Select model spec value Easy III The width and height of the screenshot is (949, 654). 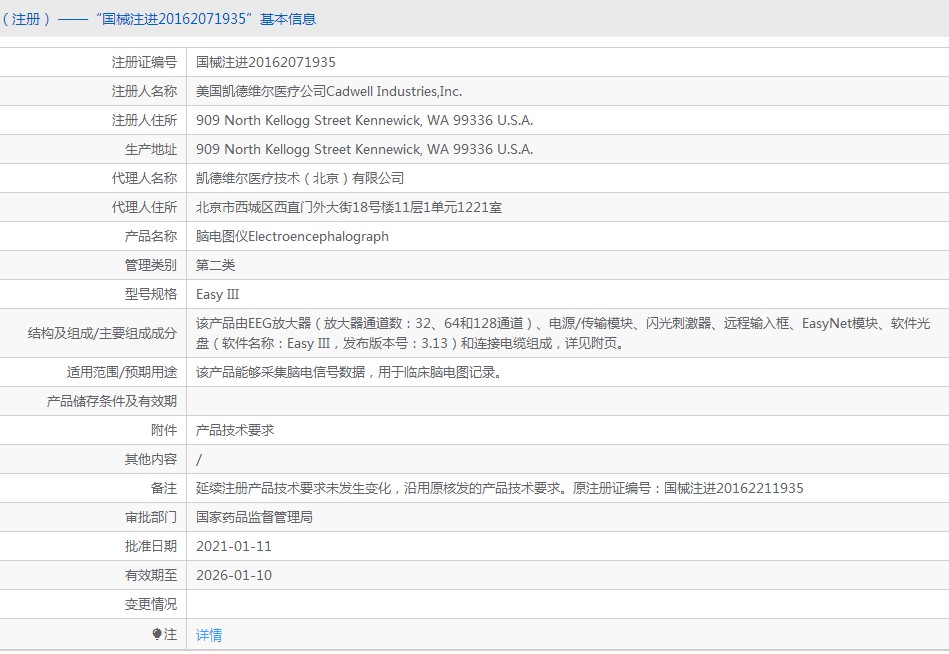click(x=217, y=295)
